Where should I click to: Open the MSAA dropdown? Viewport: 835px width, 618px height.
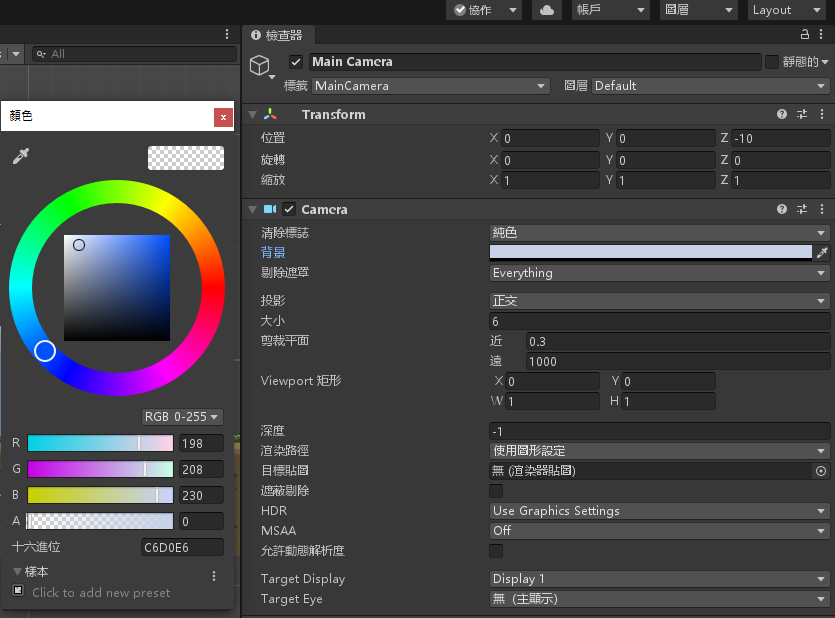(x=659, y=531)
